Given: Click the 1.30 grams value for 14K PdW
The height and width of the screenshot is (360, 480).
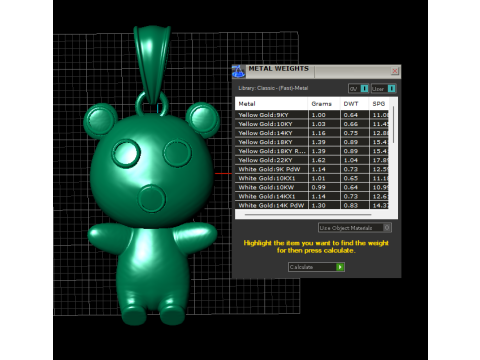Looking at the screenshot, I should click(x=318, y=205).
